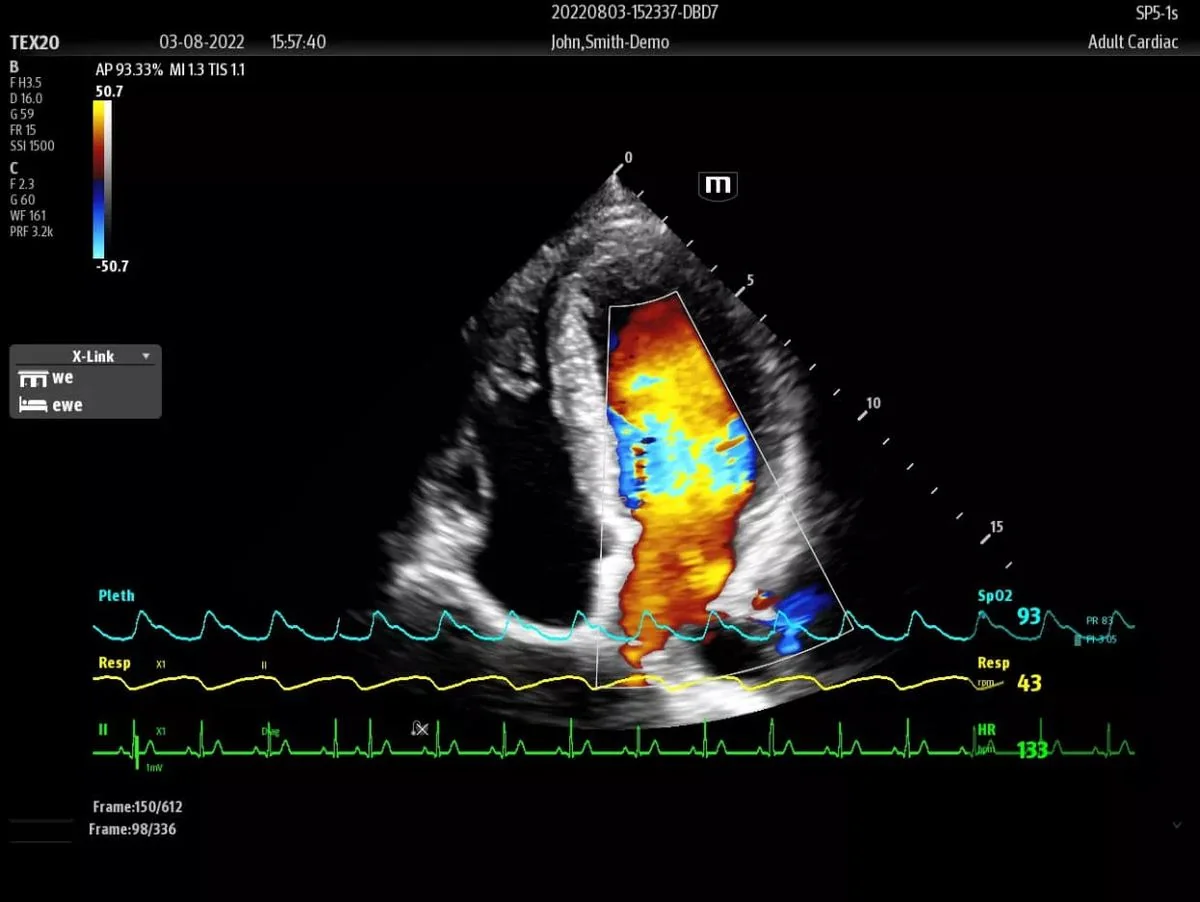Click the 'Adult Cardiac' preset label
1200x902 pixels.
(x=1133, y=42)
